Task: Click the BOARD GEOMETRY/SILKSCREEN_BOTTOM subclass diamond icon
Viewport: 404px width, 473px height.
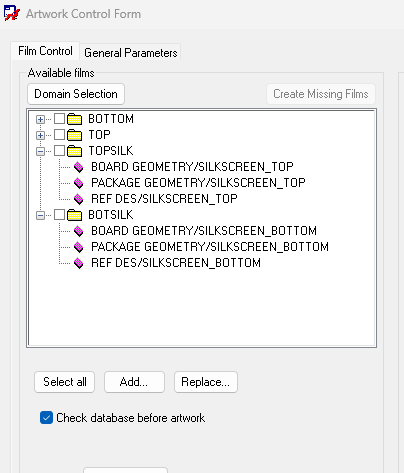Action: [79, 231]
